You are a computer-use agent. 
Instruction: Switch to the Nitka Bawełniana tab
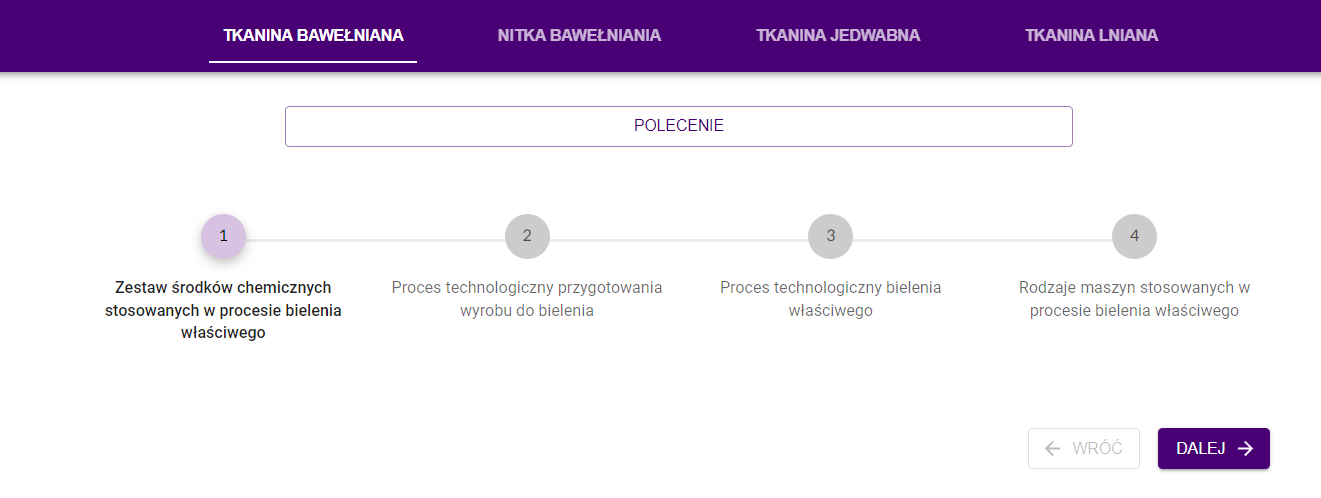(x=579, y=36)
